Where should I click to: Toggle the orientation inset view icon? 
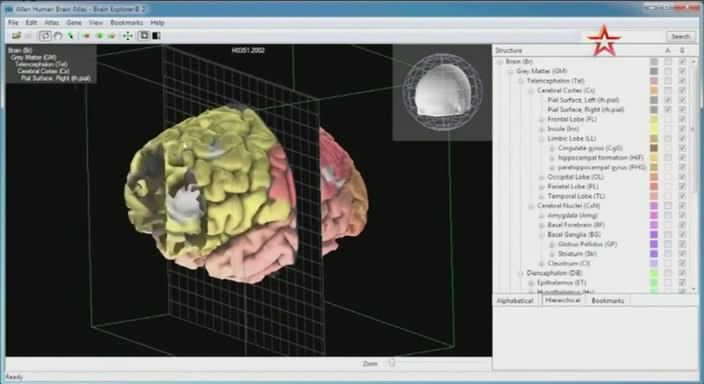[x=144, y=35]
